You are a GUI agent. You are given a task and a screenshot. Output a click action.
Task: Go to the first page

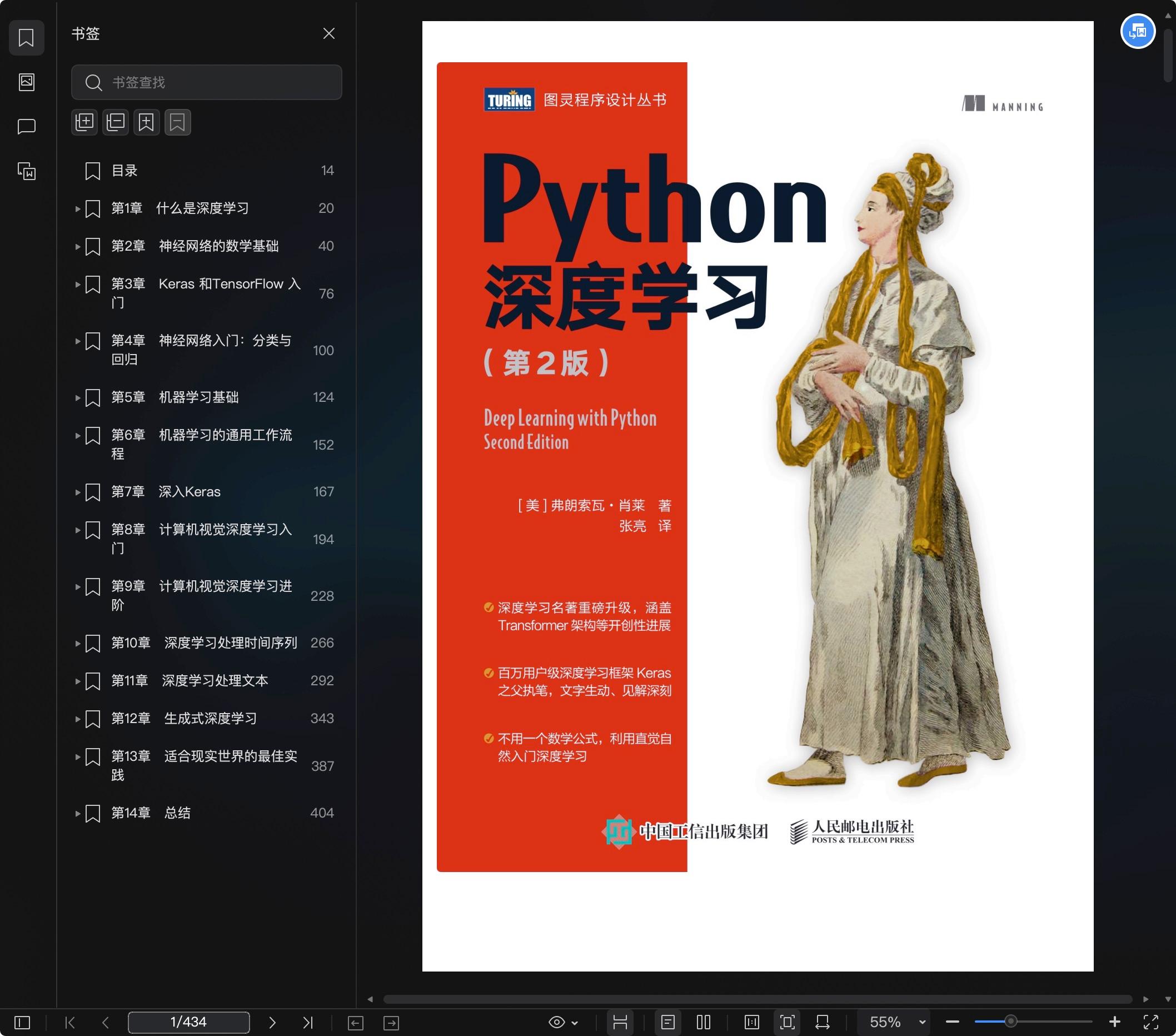pyautogui.click(x=70, y=1022)
